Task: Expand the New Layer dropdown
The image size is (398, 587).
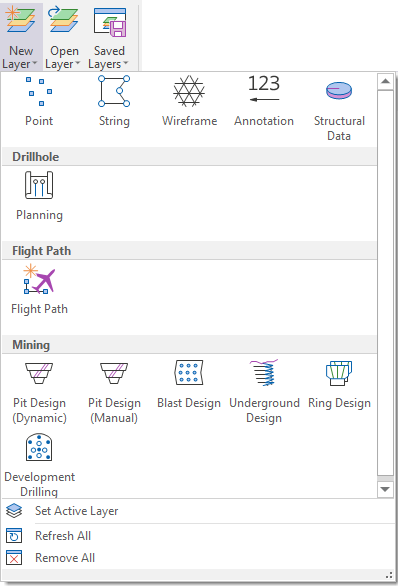Action: pyautogui.click(x=21, y=37)
